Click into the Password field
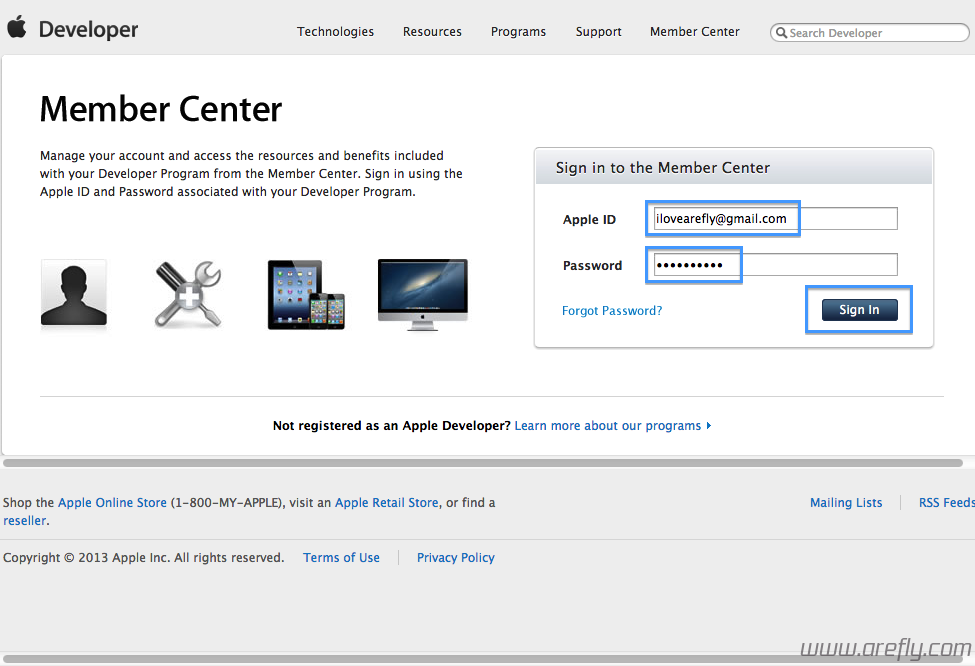 [x=775, y=265]
